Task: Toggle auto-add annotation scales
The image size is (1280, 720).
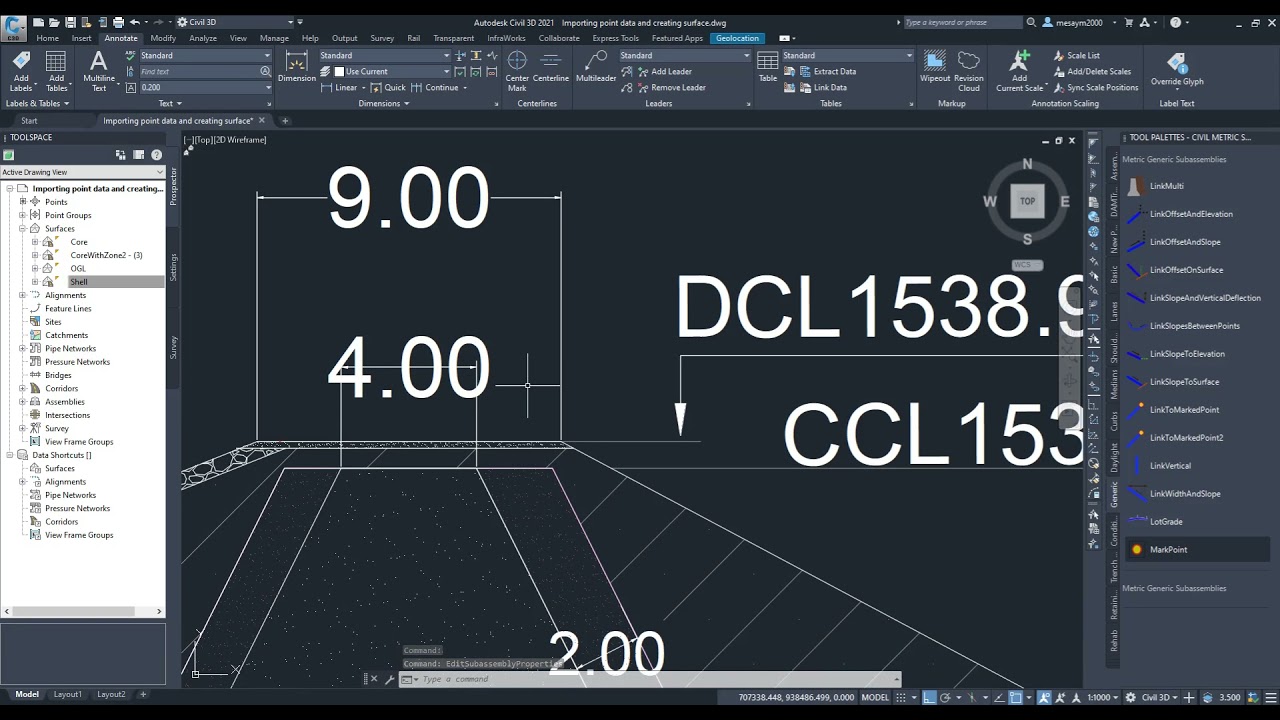Action: point(1060,697)
